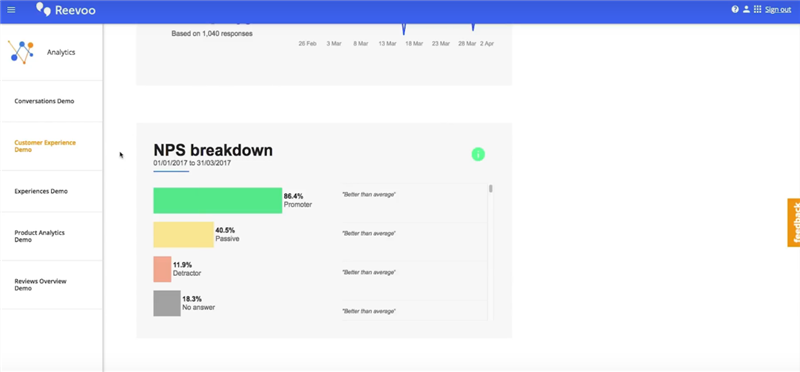Click the Reevoo logo
The height and width of the screenshot is (372, 800).
coord(65,10)
